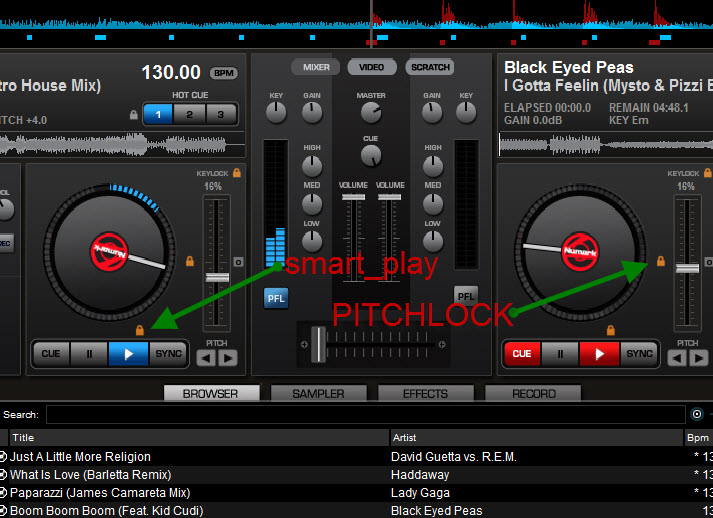Select track Paparazzi (James Camareta Mix)

[x=356, y=493]
